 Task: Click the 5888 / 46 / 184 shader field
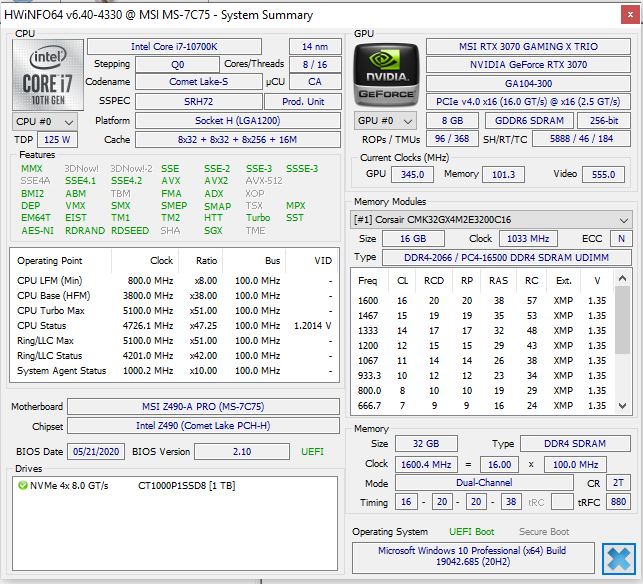point(581,139)
